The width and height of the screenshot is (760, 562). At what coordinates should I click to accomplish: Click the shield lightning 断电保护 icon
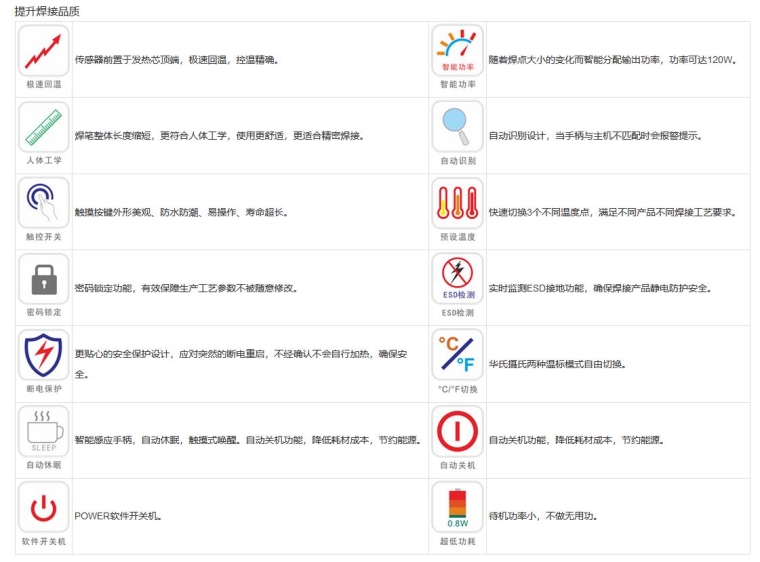click(44, 355)
